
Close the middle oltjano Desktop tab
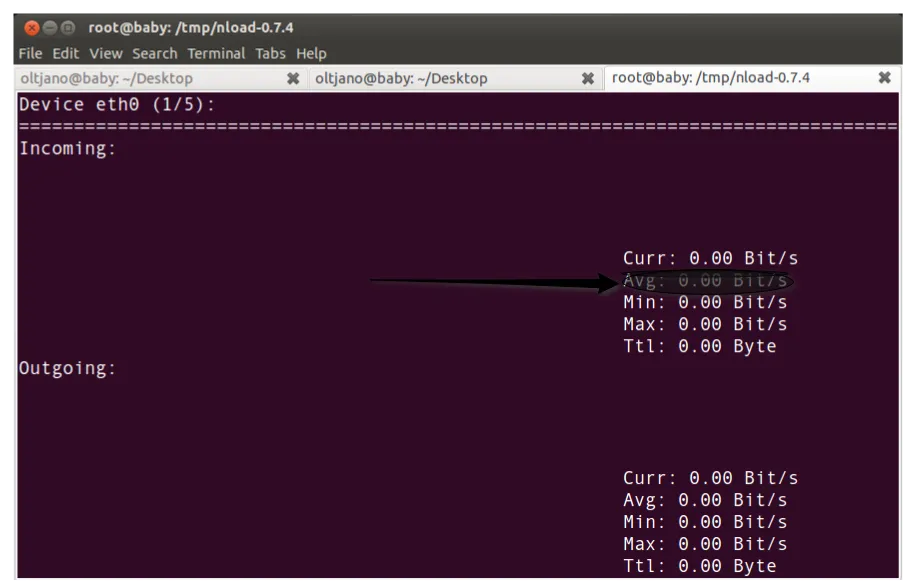click(588, 78)
